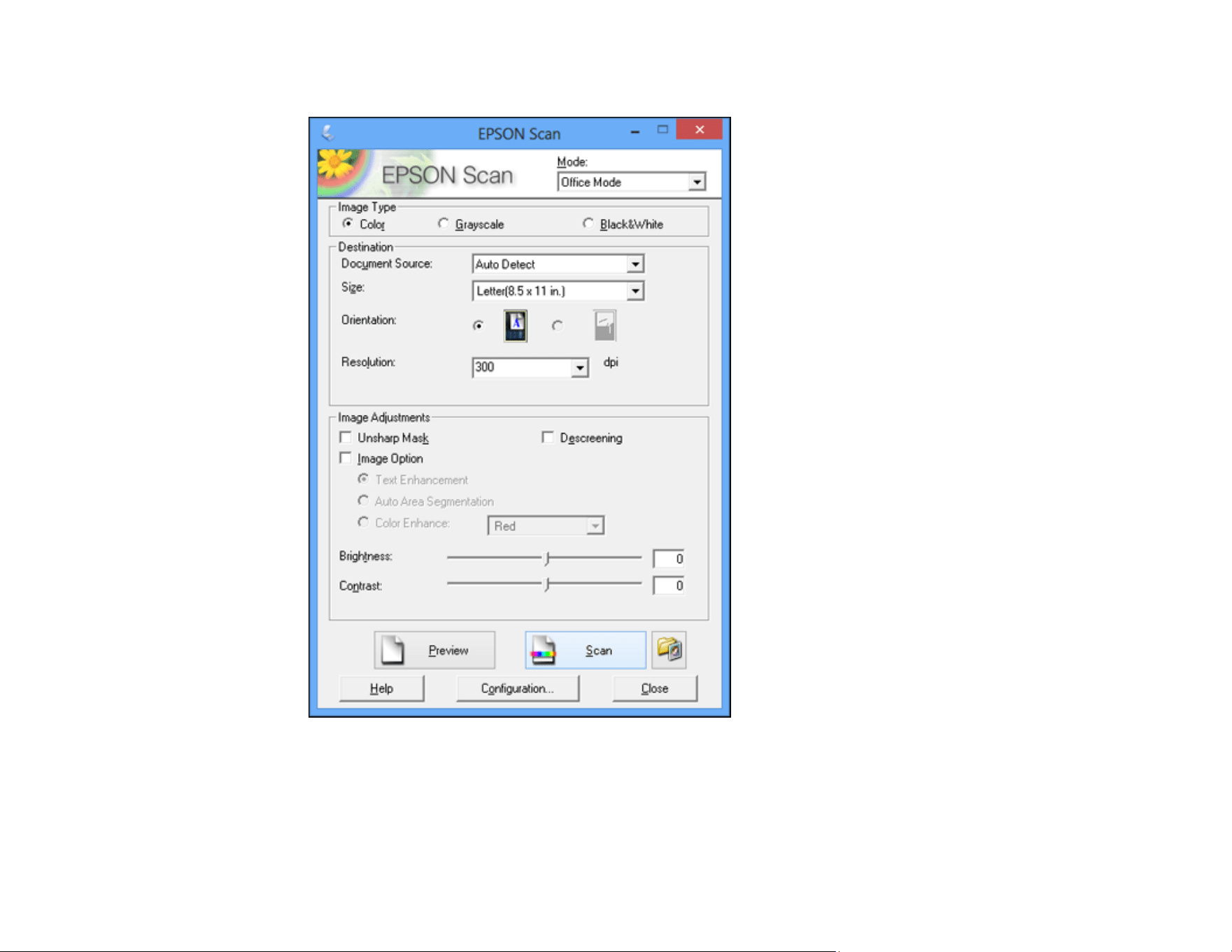The image size is (1232, 952).
Task: Open Help for EPSON Scan
Action: (381, 688)
